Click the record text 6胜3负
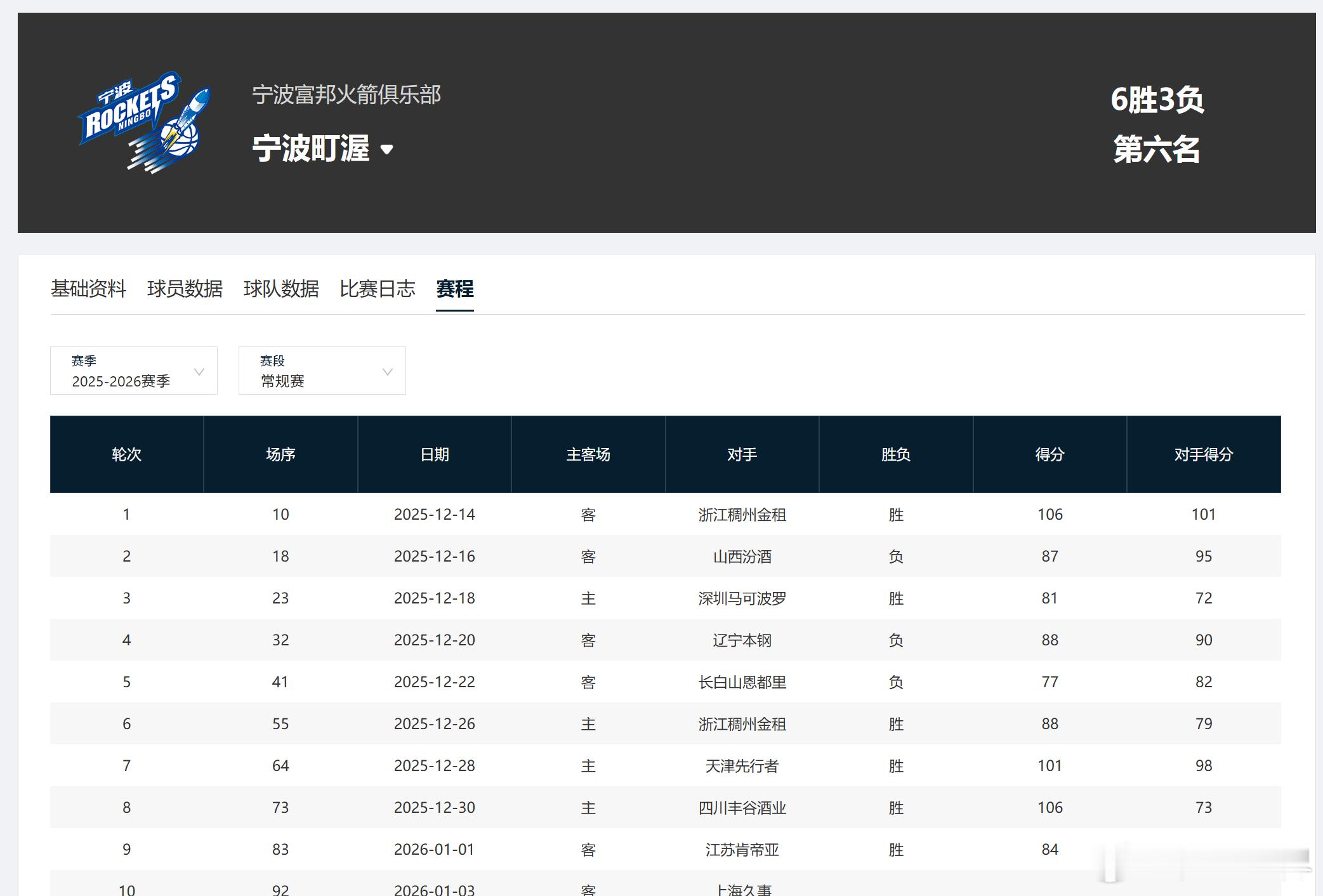Viewport: 1323px width, 896px height. click(x=1157, y=98)
